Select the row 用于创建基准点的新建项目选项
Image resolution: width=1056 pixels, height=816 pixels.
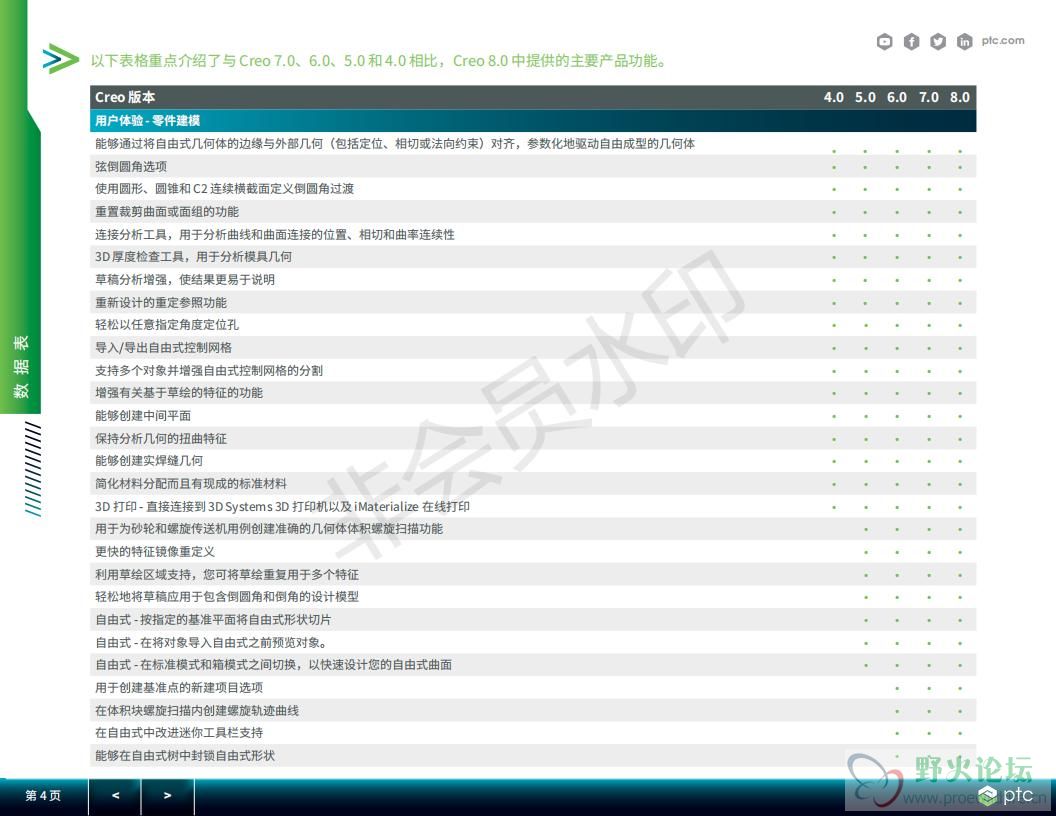533,687
